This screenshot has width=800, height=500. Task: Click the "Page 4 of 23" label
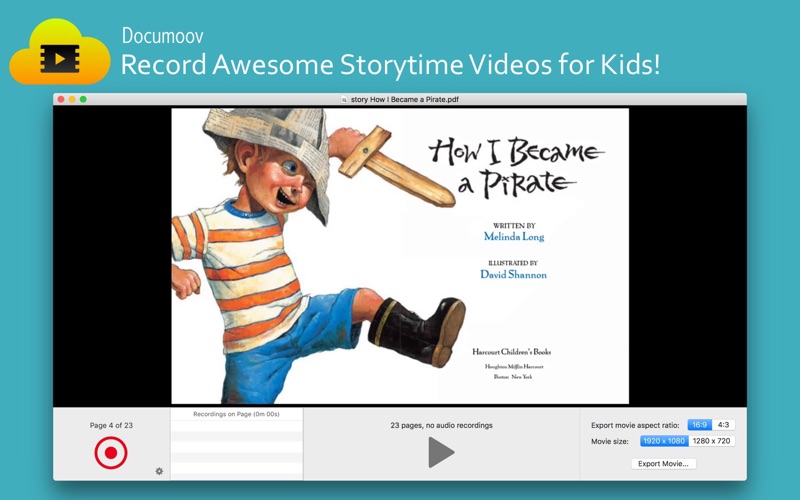pos(111,425)
